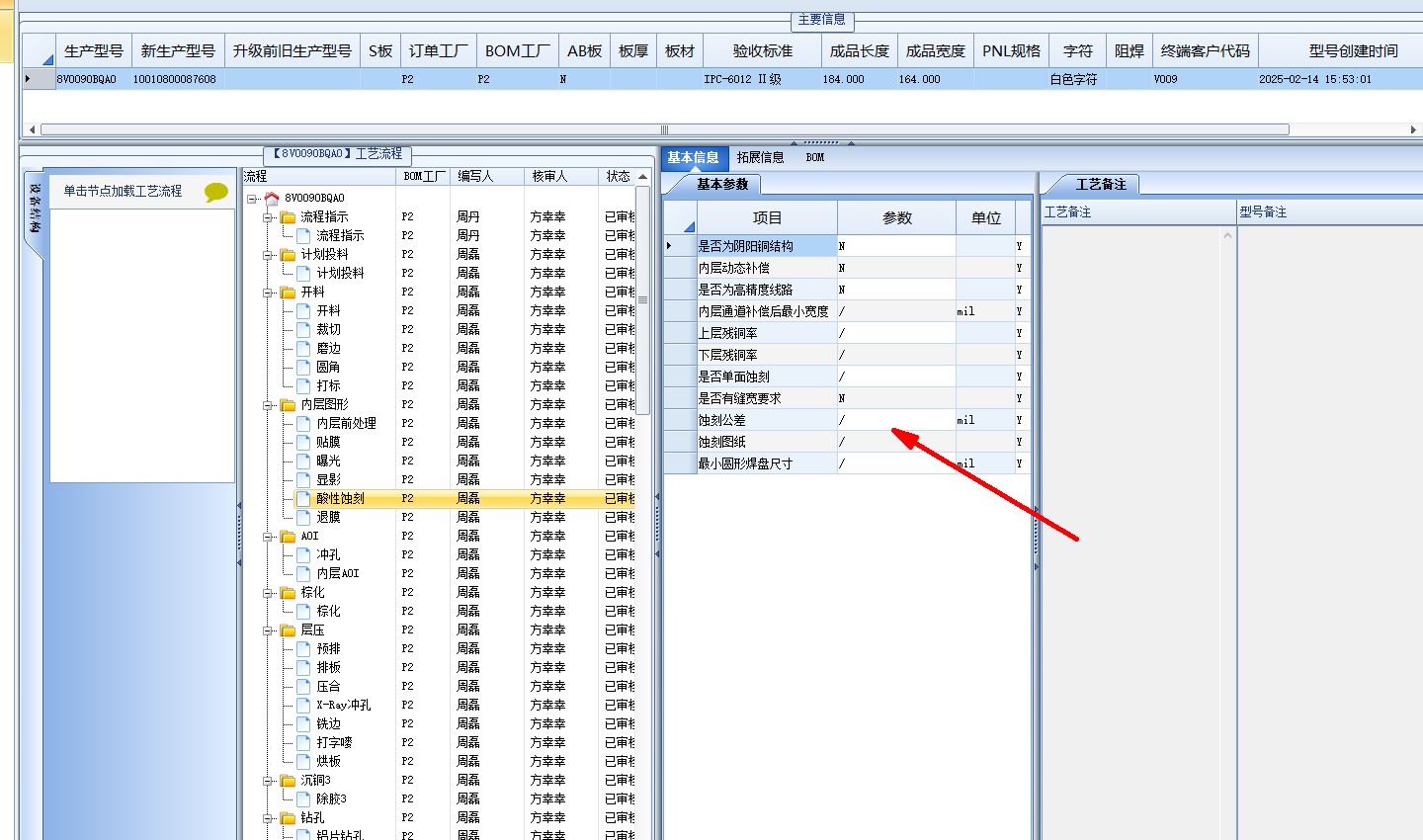Screen dimensions: 1423x840
Task: Collapse the 开料 folder node
Action: click(x=268, y=292)
